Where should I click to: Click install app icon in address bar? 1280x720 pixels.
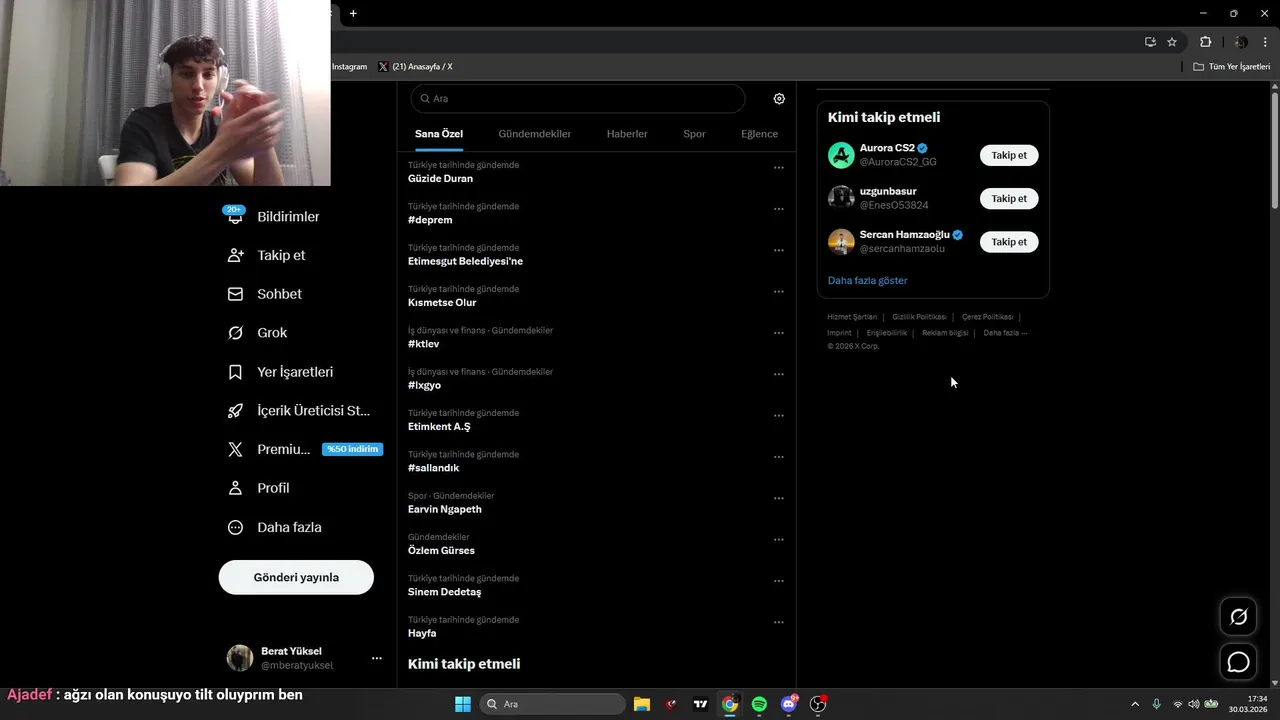pos(1150,42)
